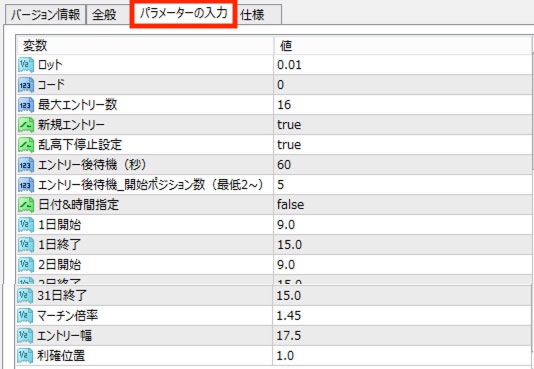
Task: Click the double icon beside マーチン倍率
Action: click(x=25, y=316)
